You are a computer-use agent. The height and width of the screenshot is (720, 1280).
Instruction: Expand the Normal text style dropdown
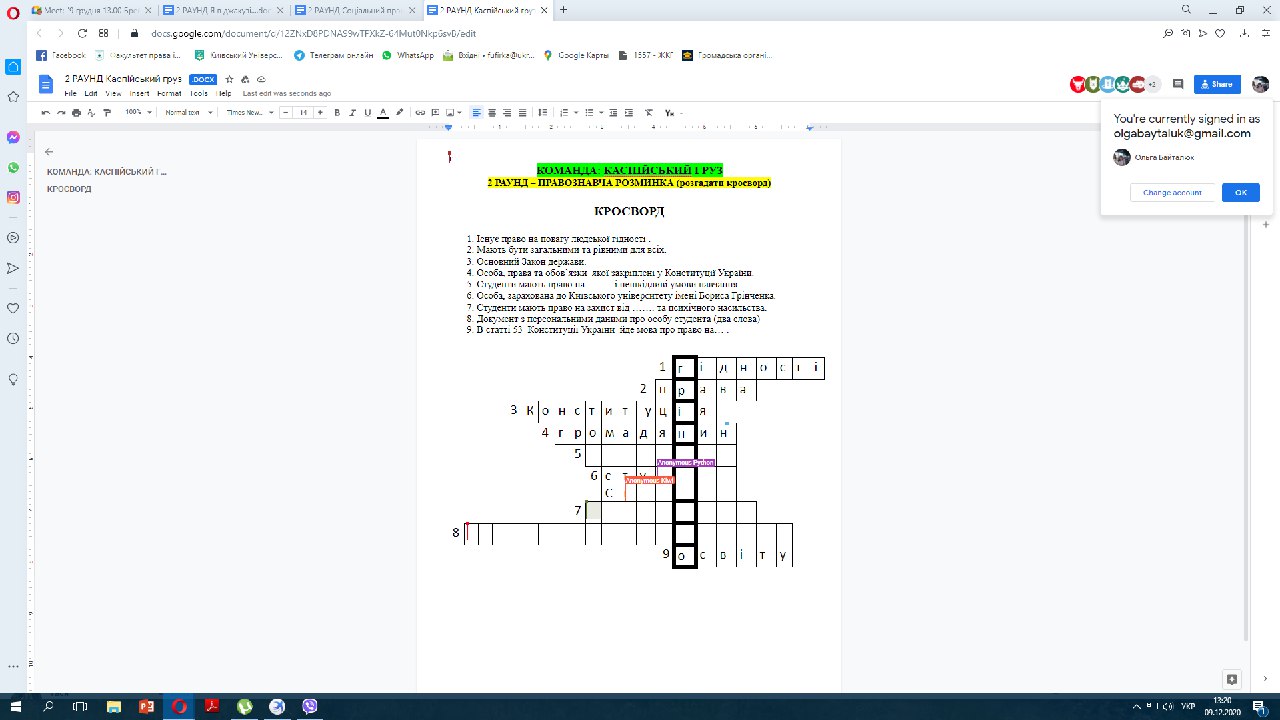click(x=189, y=113)
